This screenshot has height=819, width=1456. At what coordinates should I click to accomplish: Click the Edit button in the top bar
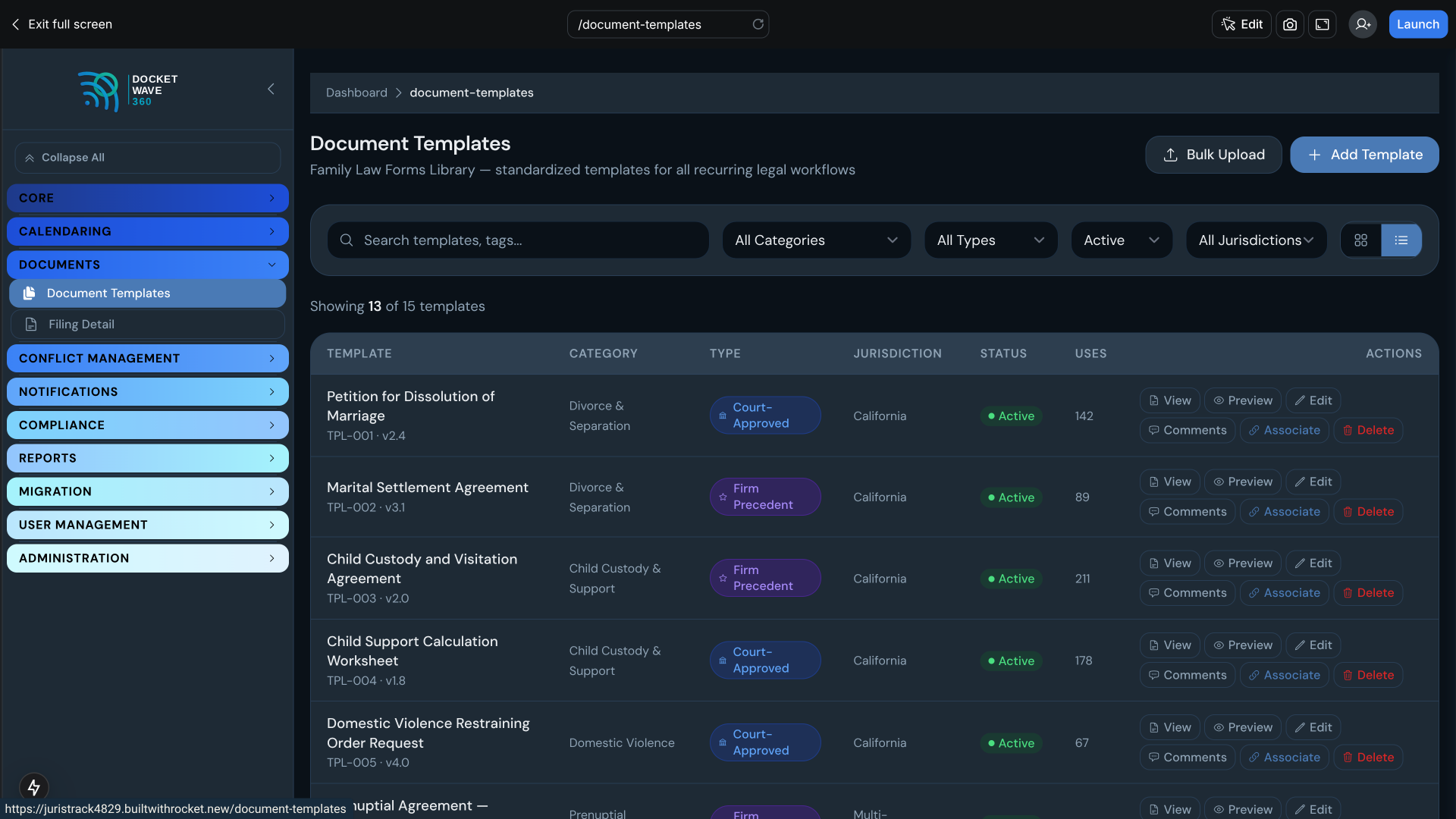click(x=1241, y=24)
